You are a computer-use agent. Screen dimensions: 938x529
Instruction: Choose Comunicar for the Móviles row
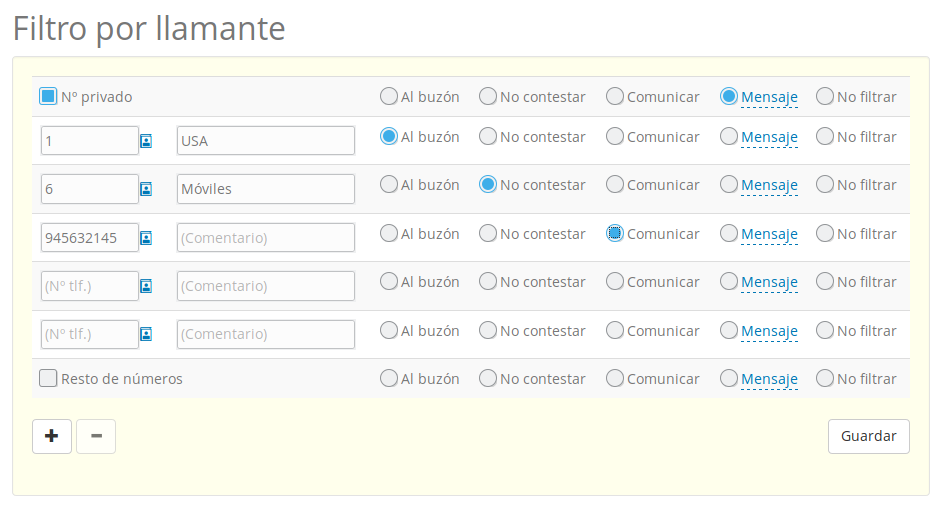(615, 185)
